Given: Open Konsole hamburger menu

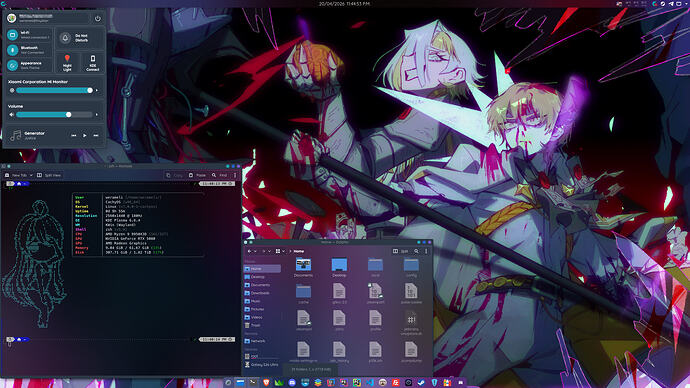Looking at the screenshot, I should coord(235,175).
